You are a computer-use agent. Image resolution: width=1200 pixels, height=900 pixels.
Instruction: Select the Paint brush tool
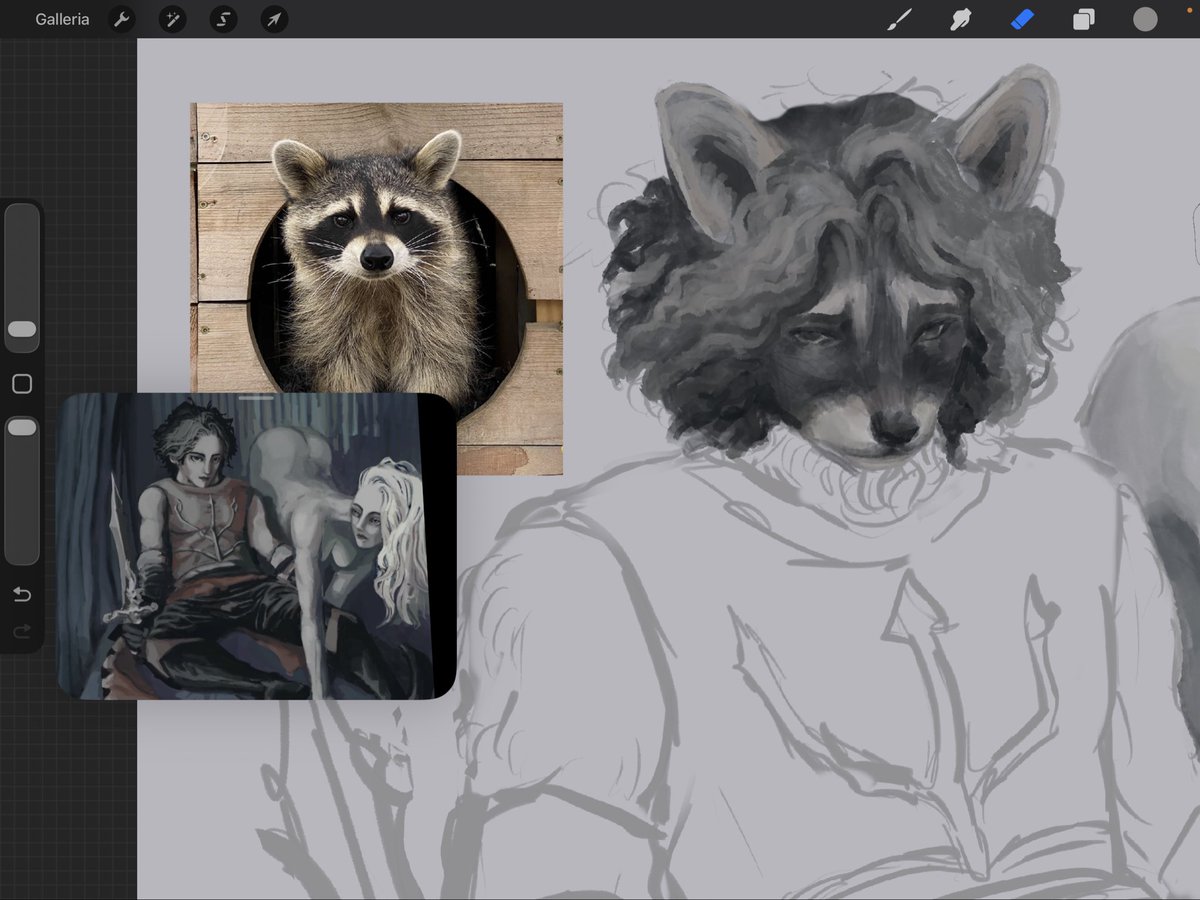point(900,19)
